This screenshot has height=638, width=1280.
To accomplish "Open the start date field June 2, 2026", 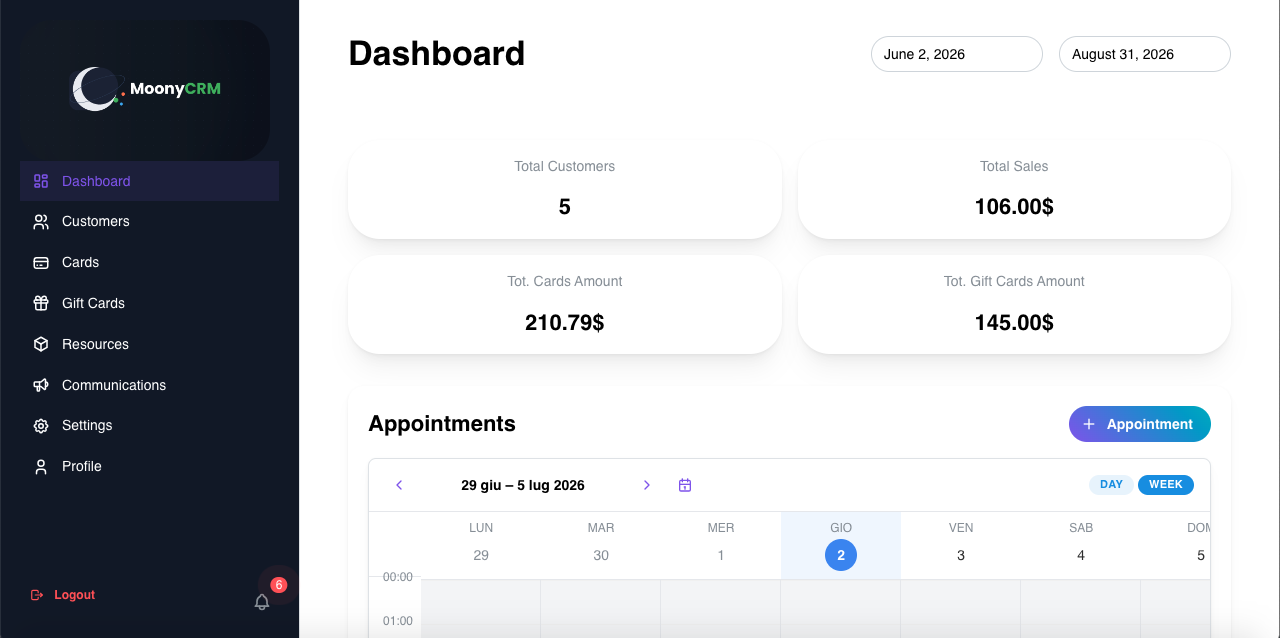I will pos(957,54).
